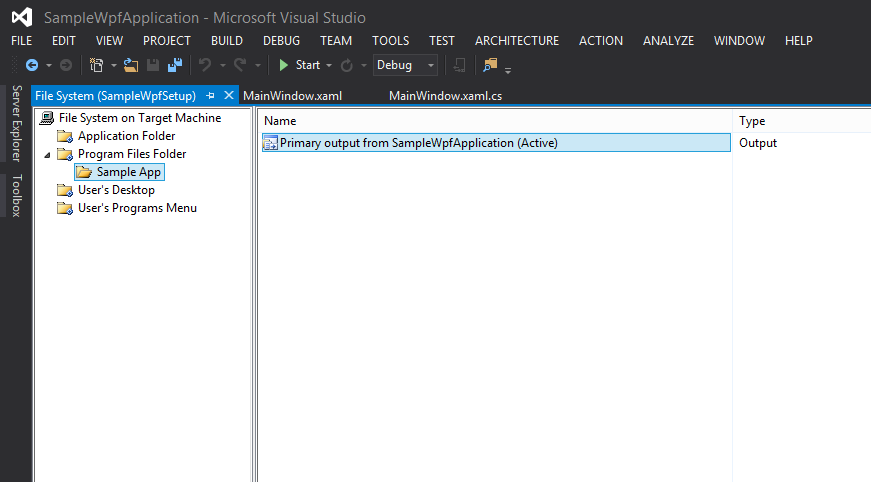871x482 pixels.
Task: Open the DEBUG menu
Action: (282, 41)
